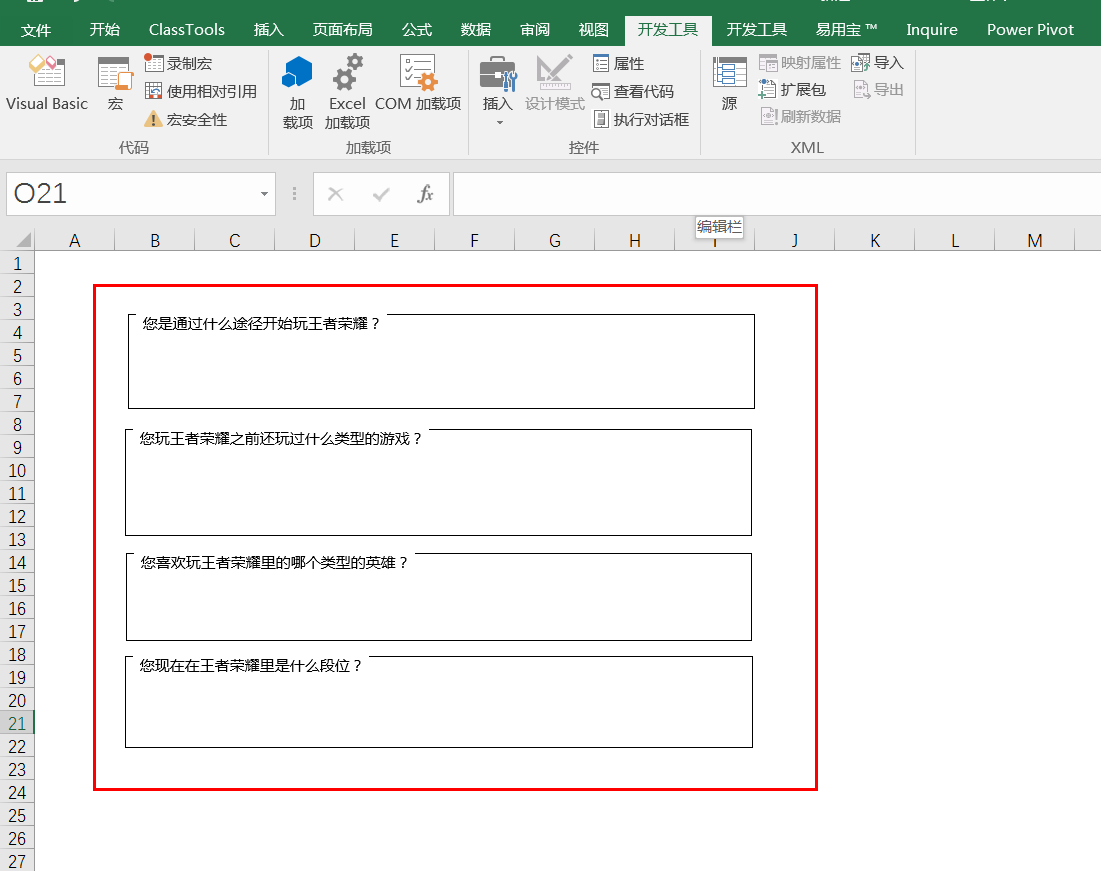Viewport: 1101px width, 871px height.
Task: Click XML 导入 import
Action: (x=877, y=63)
